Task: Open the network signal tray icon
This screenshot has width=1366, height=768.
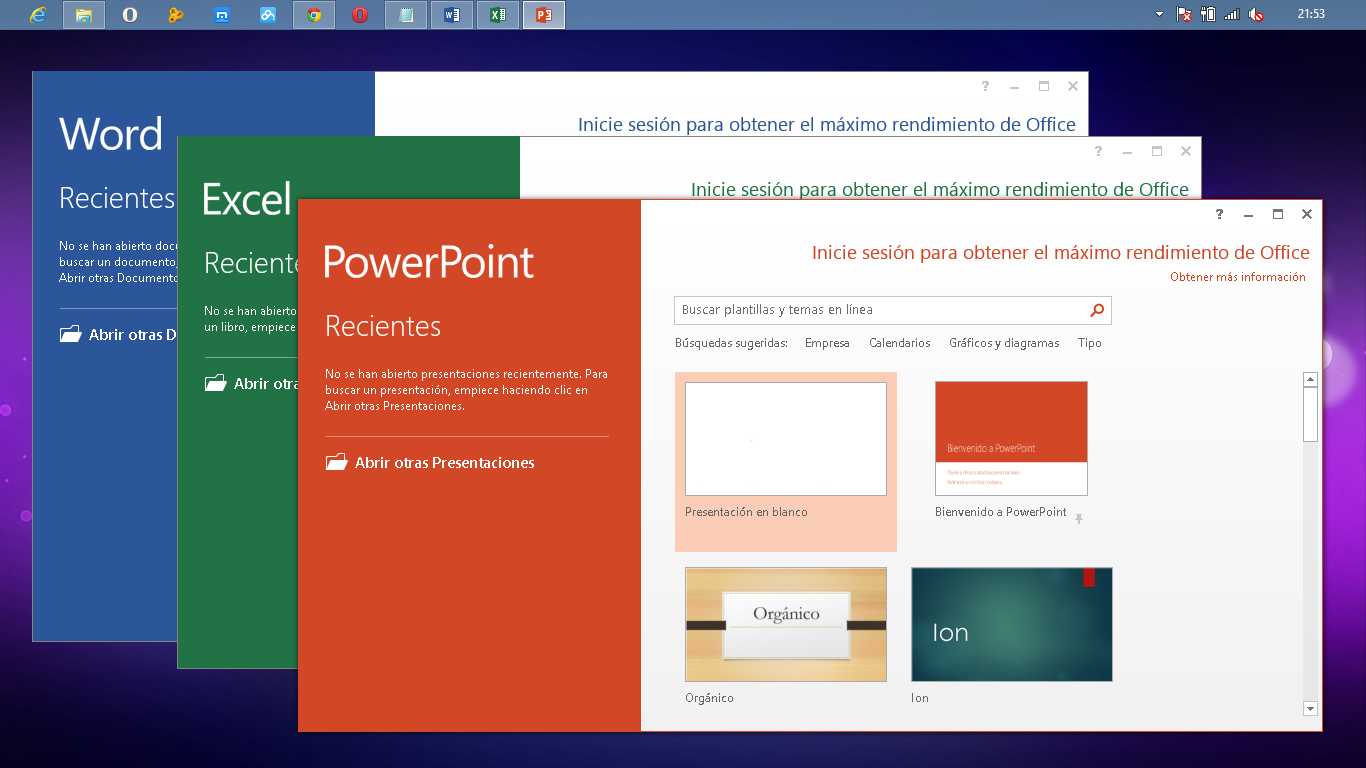Action: 1232,15
